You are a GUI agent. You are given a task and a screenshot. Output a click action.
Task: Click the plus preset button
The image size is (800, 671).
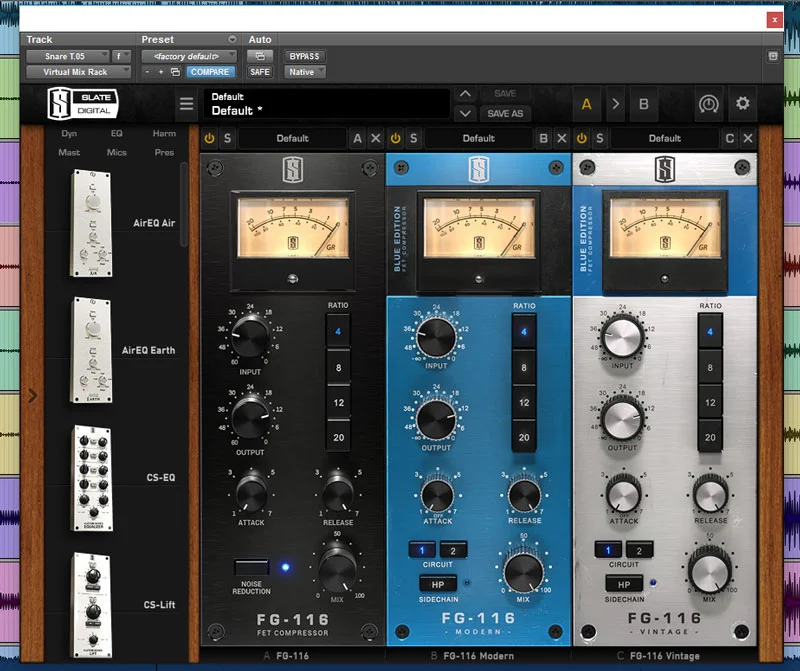click(x=161, y=72)
